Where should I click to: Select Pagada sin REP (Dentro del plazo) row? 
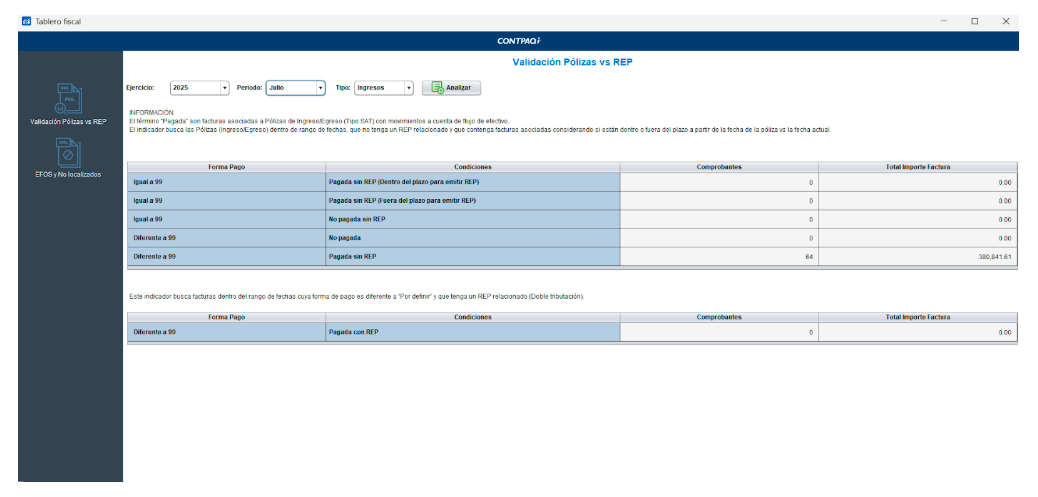point(472,182)
